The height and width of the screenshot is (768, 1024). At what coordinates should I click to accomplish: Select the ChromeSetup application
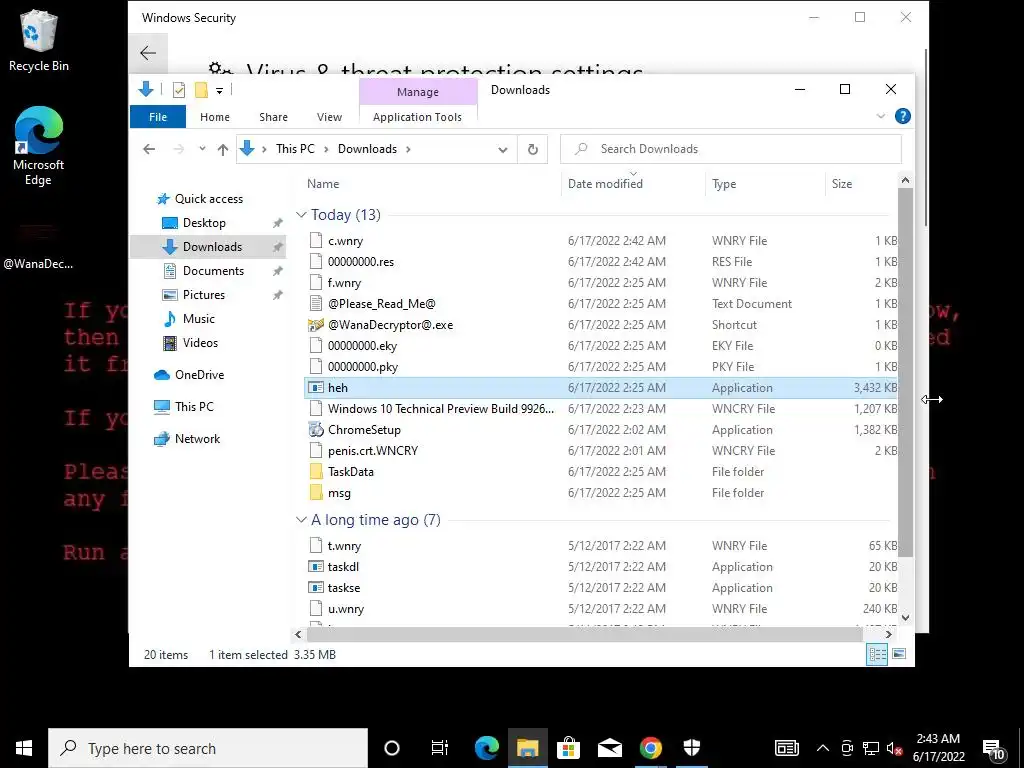[x=601, y=430]
